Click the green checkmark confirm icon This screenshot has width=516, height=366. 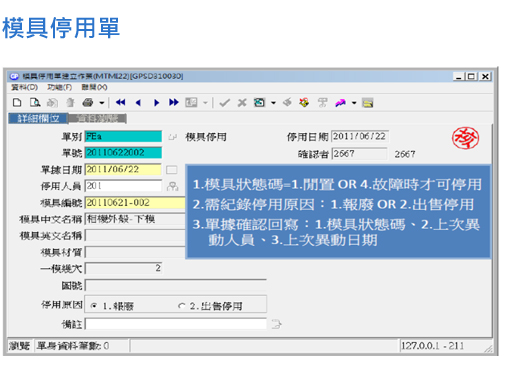tap(225, 103)
